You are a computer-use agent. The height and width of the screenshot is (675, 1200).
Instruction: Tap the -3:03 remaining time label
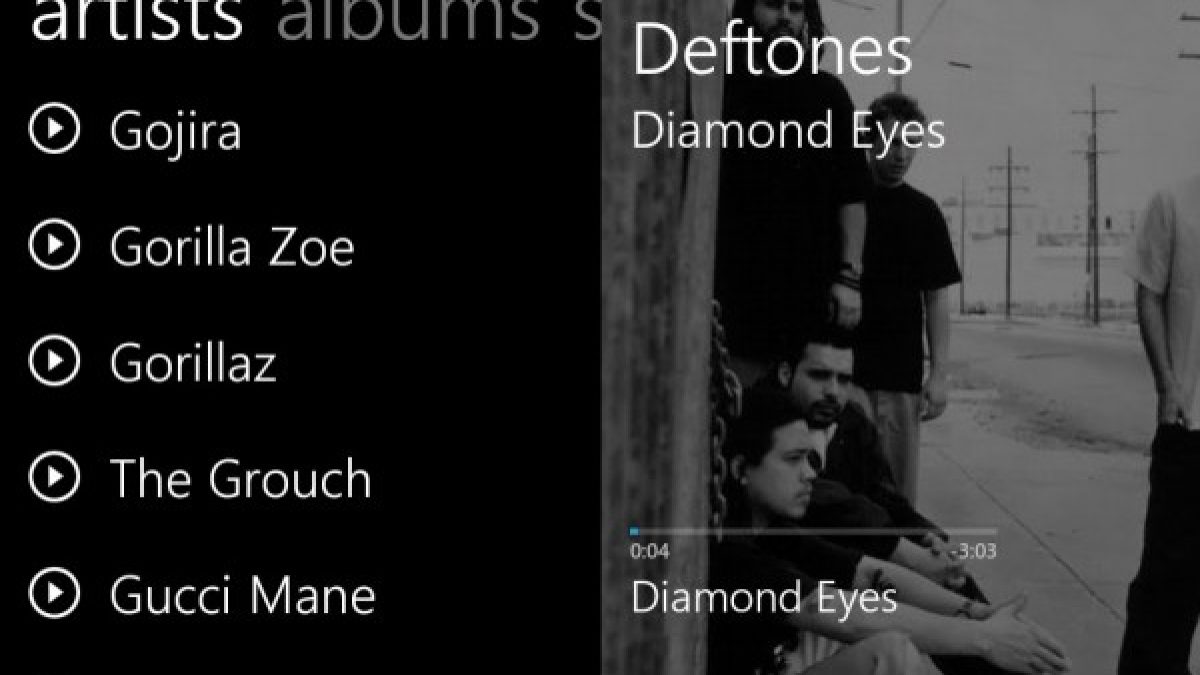point(973,552)
